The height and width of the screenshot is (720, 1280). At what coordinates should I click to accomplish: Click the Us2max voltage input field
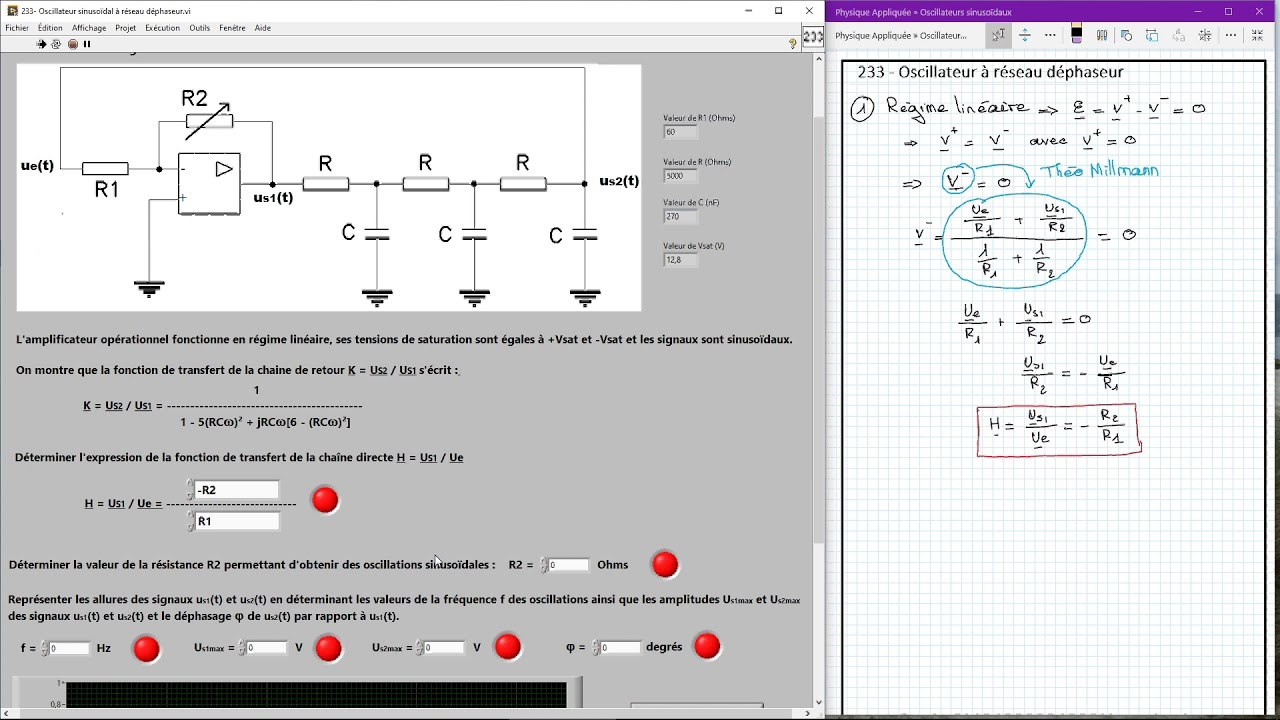pyautogui.click(x=444, y=648)
